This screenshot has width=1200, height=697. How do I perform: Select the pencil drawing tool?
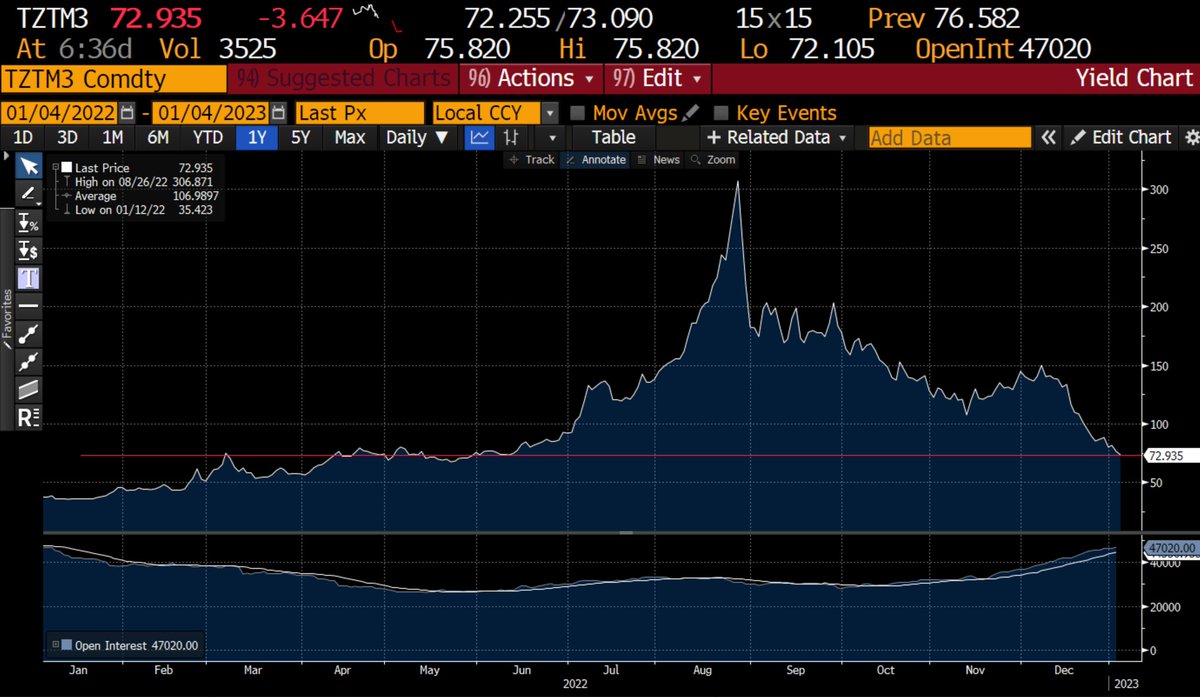click(27, 194)
